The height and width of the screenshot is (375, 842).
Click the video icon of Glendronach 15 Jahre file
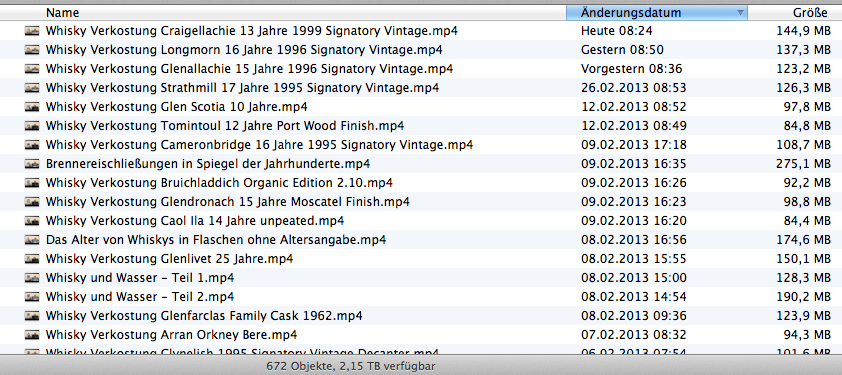(x=32, y=202)
